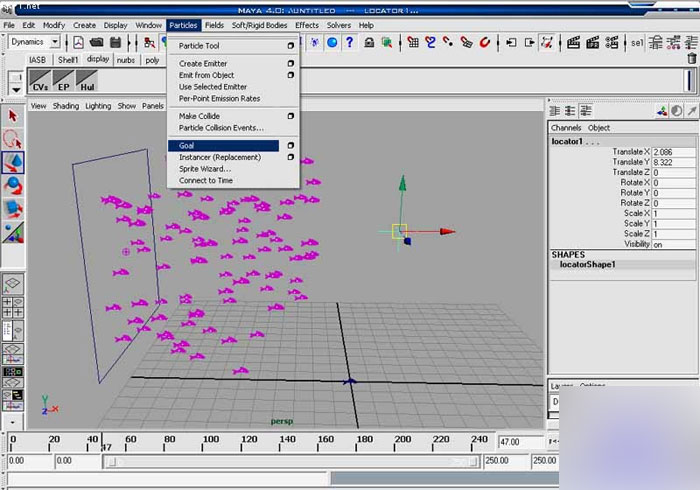Screen dimensions: 700x490
Task: Click the trash can shelf icon
Action: (x=691, y=59)
